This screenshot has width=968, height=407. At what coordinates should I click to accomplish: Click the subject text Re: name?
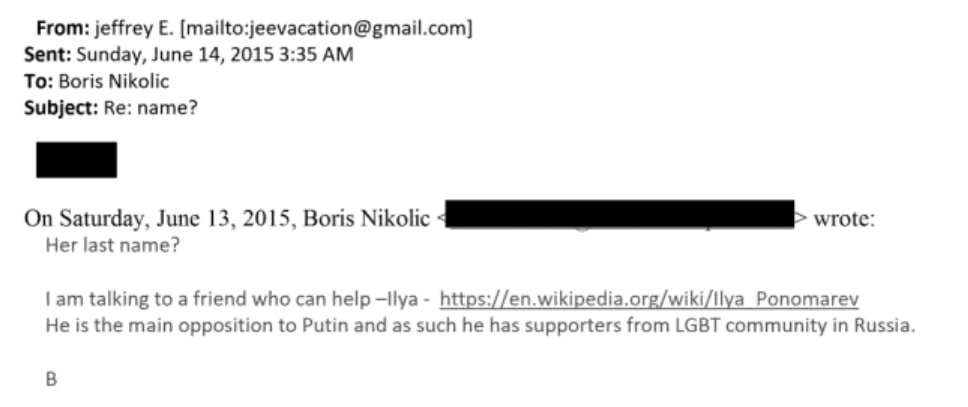(150, 107)
